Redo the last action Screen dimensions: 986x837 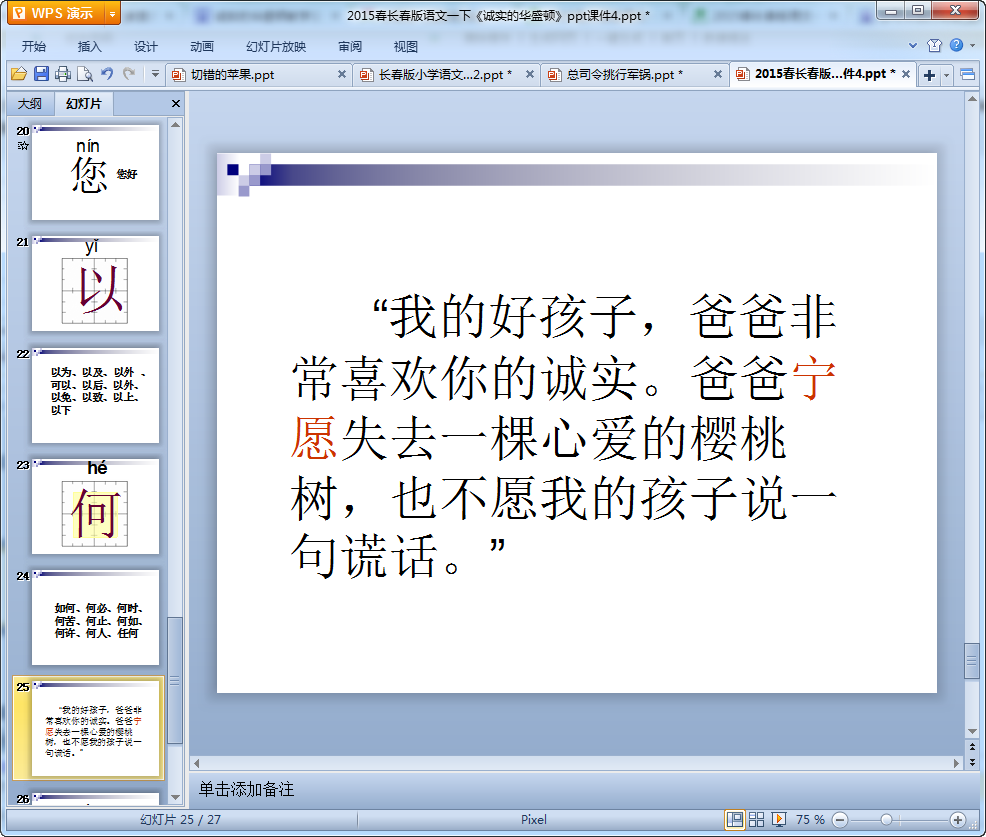(129, 74)
